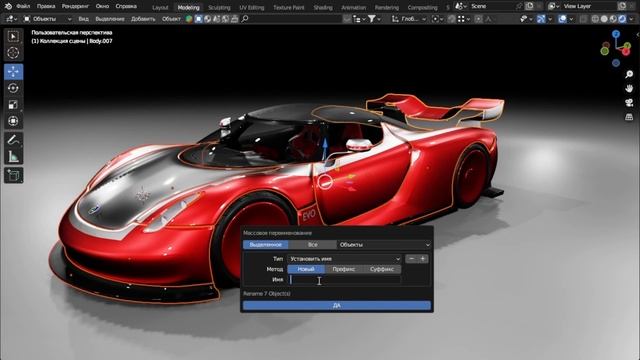Select the Add Cube tool
Viewport: 640px width, 360px height.
point(13,175)
